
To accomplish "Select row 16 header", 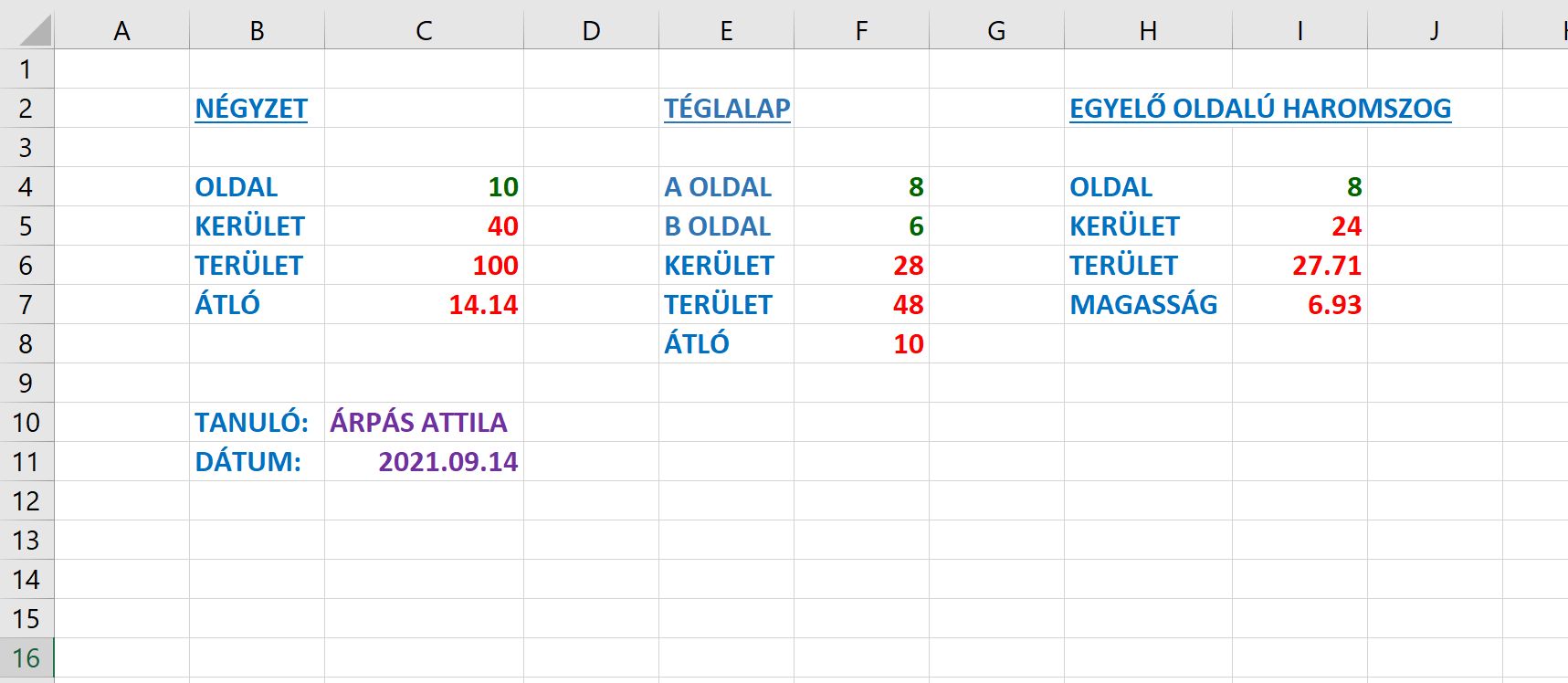I will tap(26, 657).
